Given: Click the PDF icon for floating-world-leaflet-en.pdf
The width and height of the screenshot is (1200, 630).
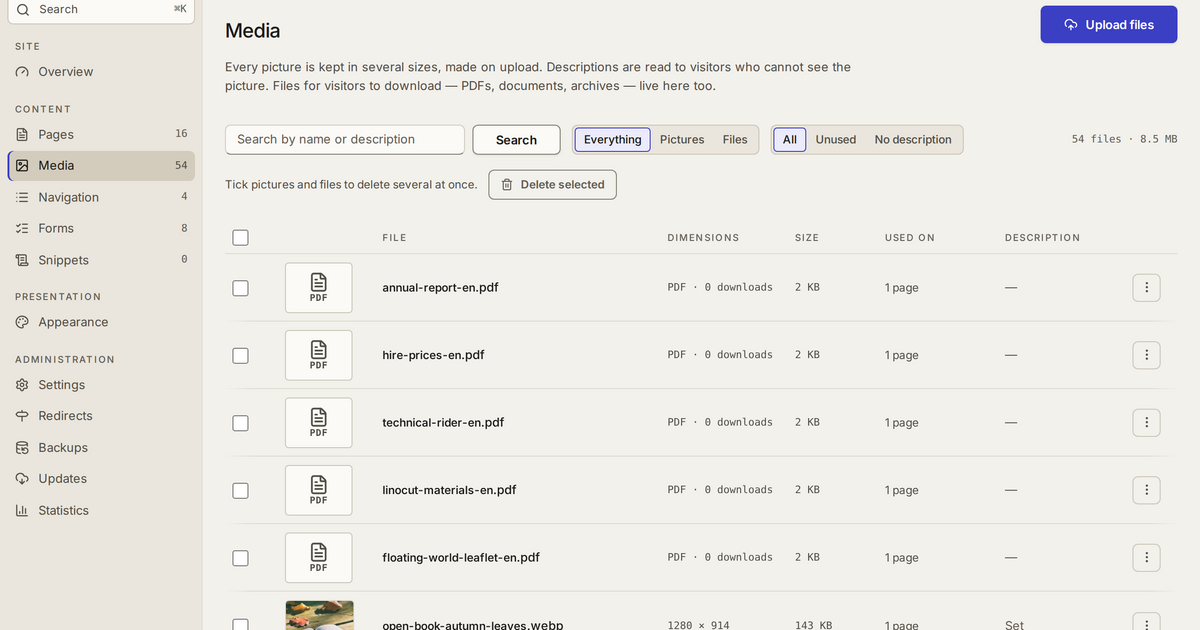Looking at the screenshot, I should 319,558.
